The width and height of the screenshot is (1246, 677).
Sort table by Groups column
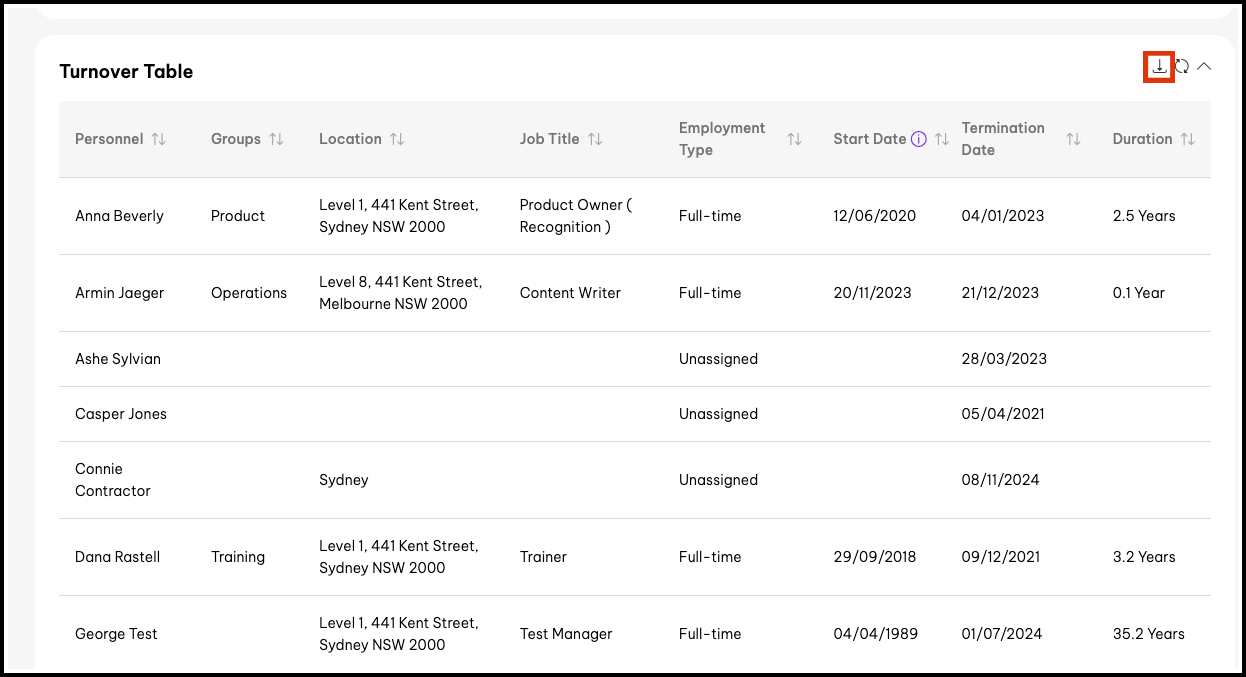276,140
